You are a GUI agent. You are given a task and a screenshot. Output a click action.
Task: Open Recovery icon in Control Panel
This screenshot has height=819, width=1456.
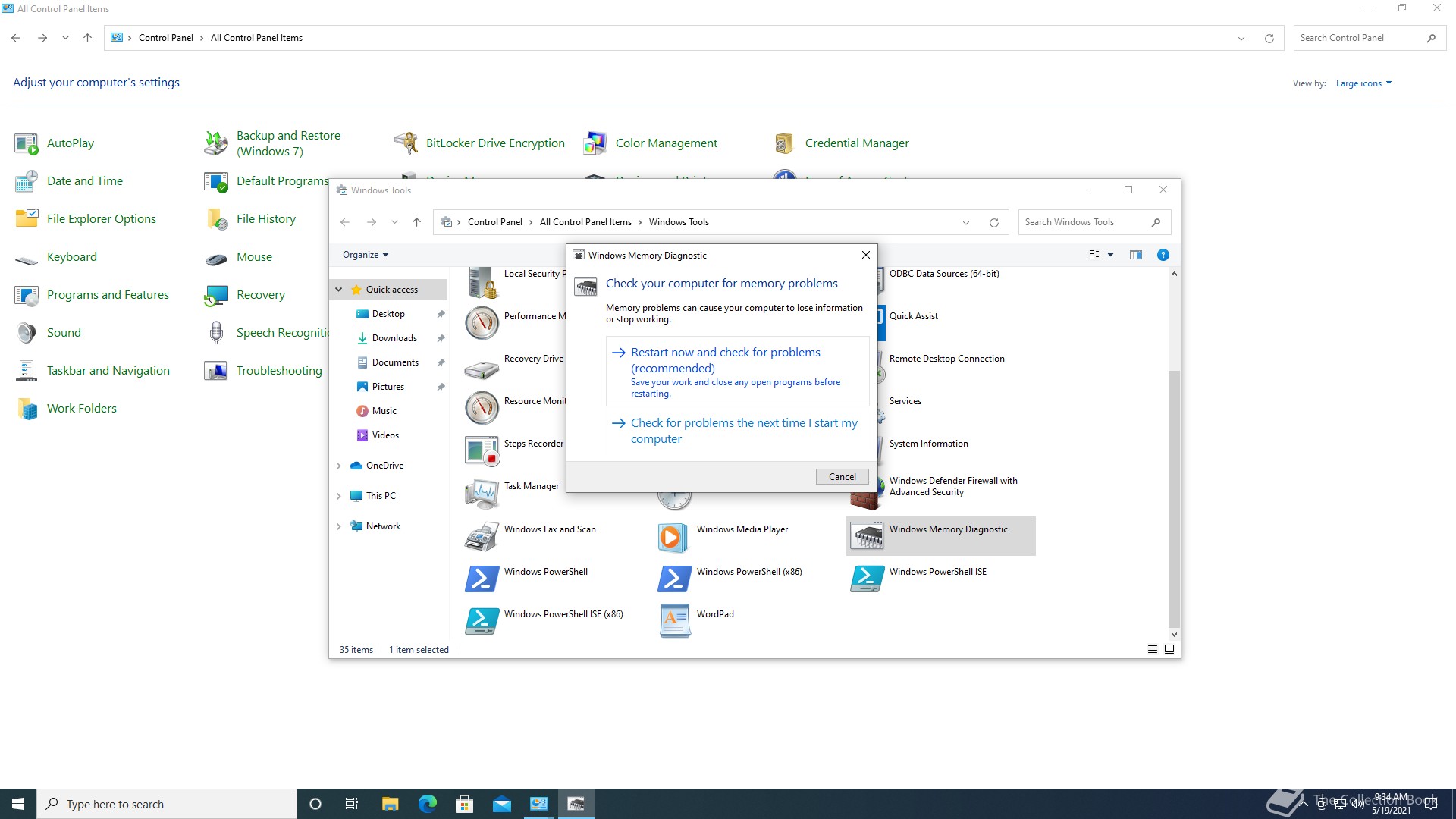[x=216, y=295]
